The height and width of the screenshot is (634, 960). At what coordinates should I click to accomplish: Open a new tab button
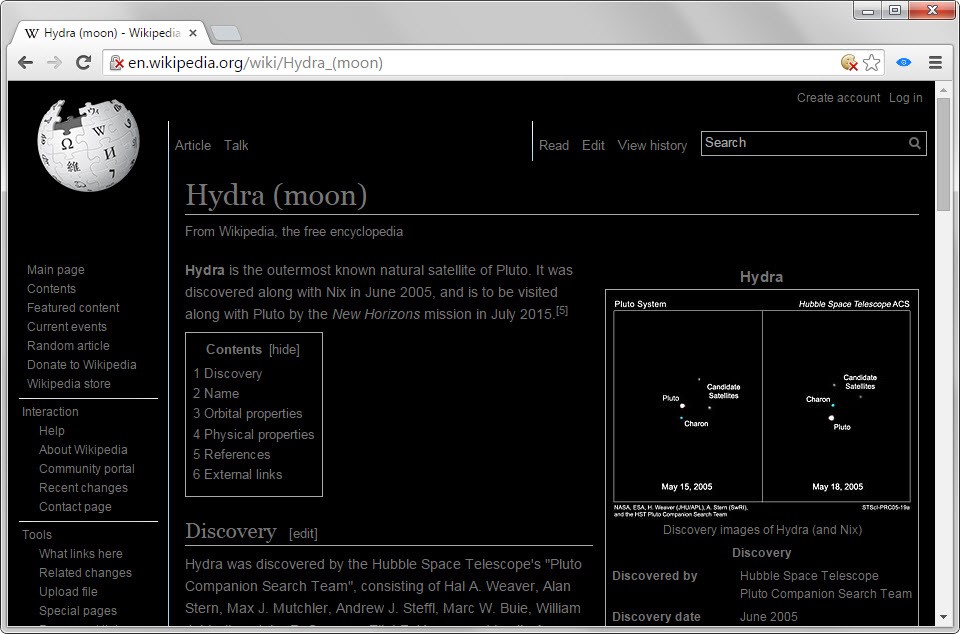pos(225,33)
